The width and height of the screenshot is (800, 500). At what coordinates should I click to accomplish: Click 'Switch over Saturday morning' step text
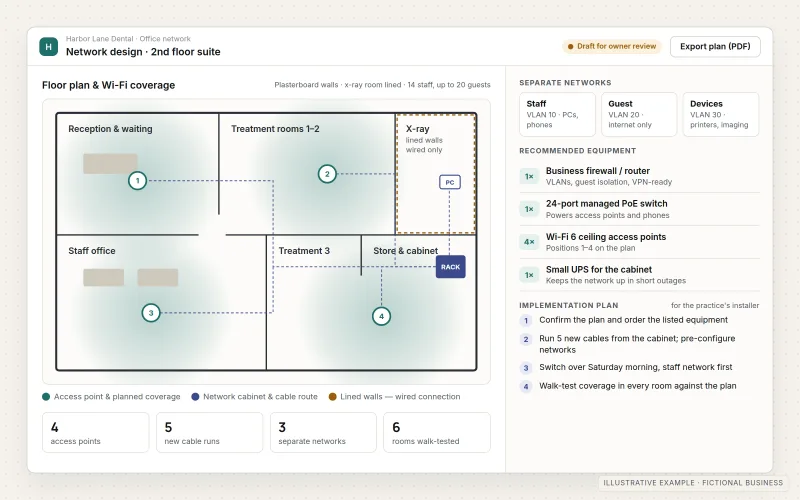(635, 367)
